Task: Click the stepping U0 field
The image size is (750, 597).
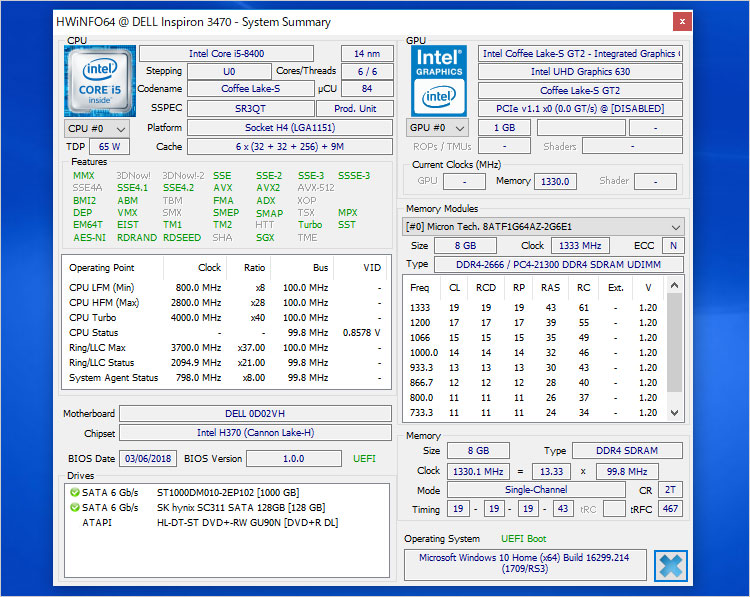Action: click(229, 71)
